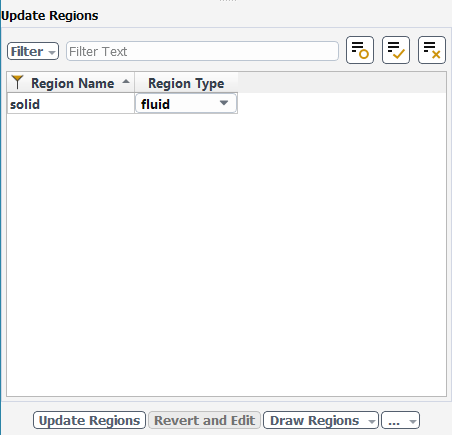Screen dimensions: 453x435
Task: Expand the ellipsis button dropdown arrow
Action: click(x=413, y=422)
